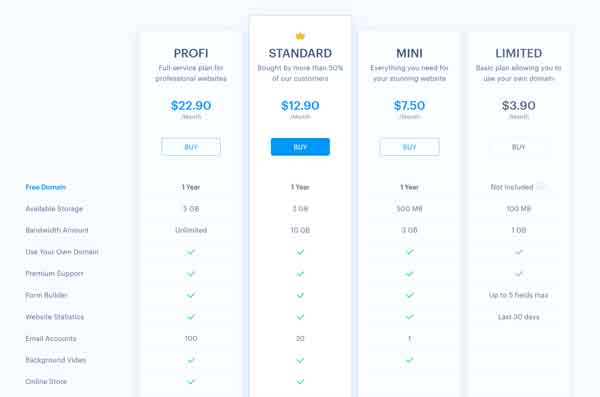The width and height of the screenshot is (600, 397).
Task: Open the Free Domain feature link
Action: tap(46, 187)
